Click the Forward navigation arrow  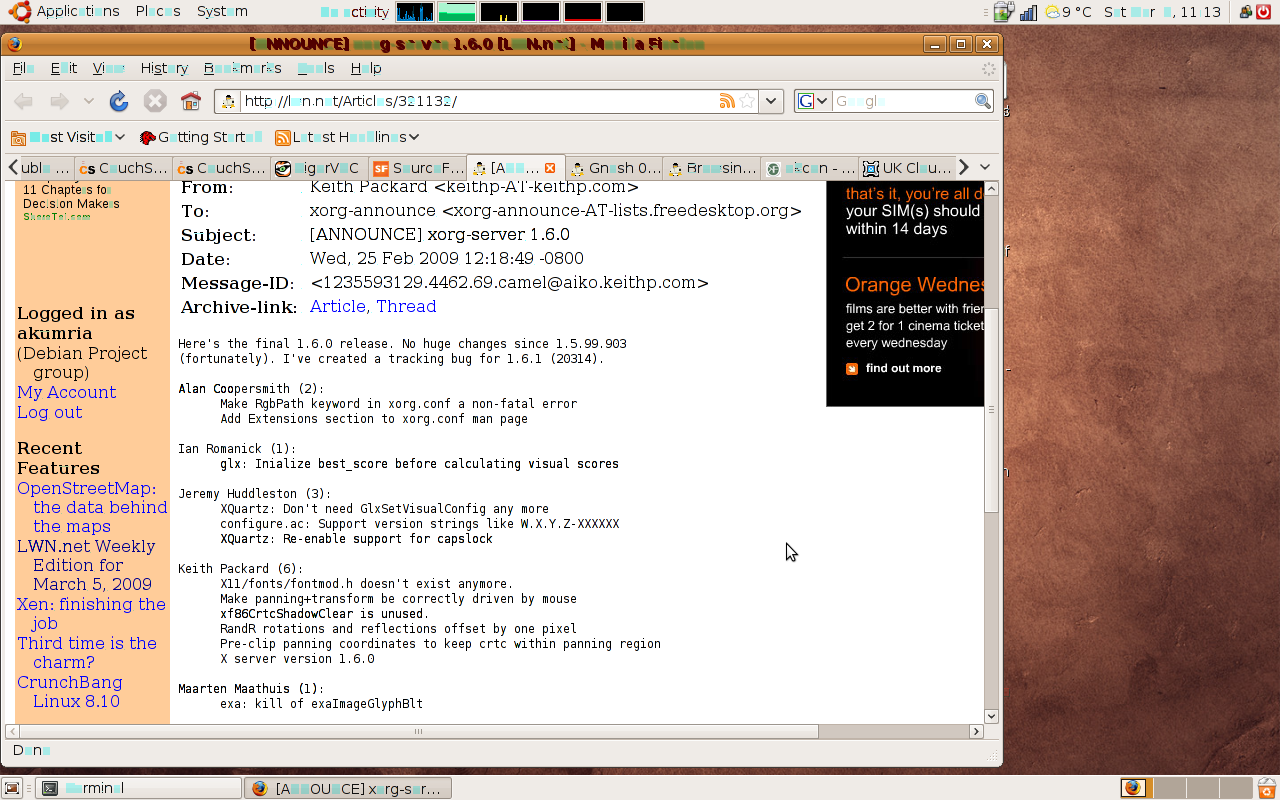coord(59,101)
